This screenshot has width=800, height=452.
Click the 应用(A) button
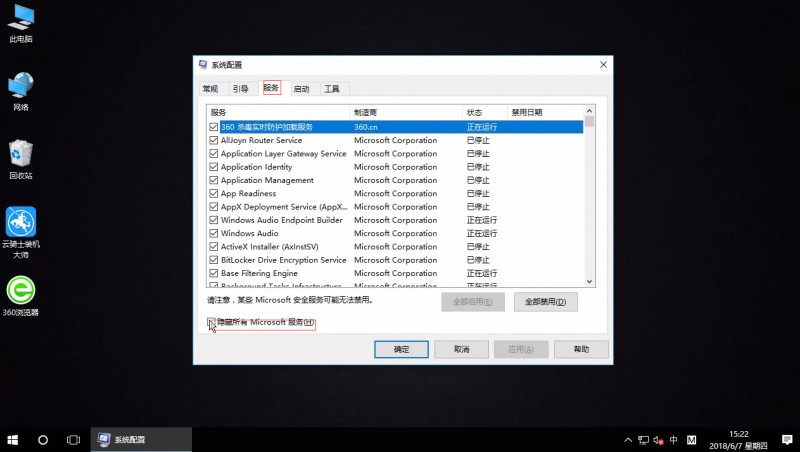pos(521,349)
